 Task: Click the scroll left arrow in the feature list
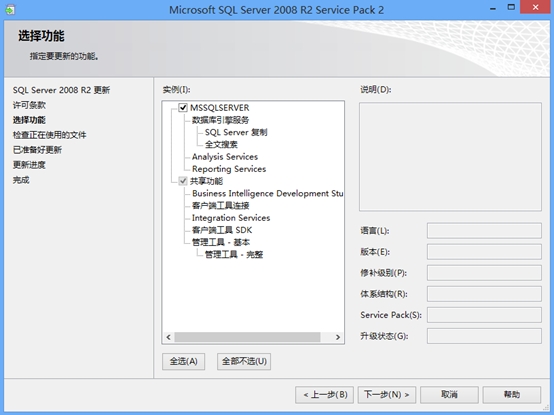pyautogui.click(x=169, y=337)
